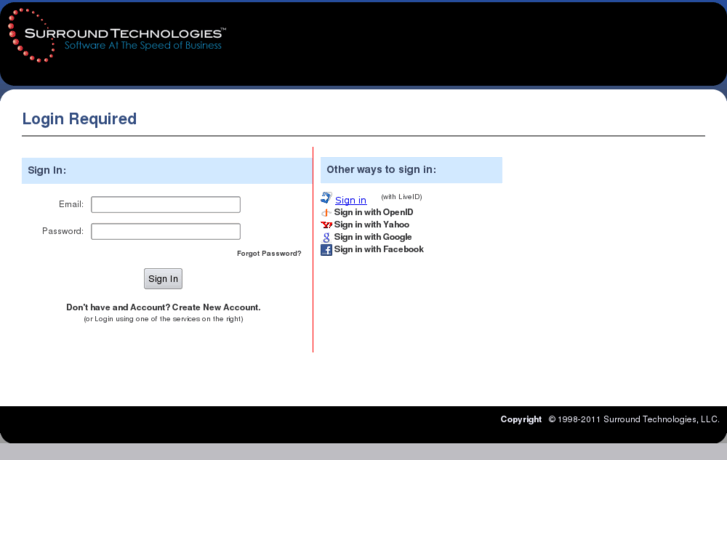Click the '(with LiveID)' text
Image resolution: width=727 pixels, height=545 pixels.
[402, 197]
